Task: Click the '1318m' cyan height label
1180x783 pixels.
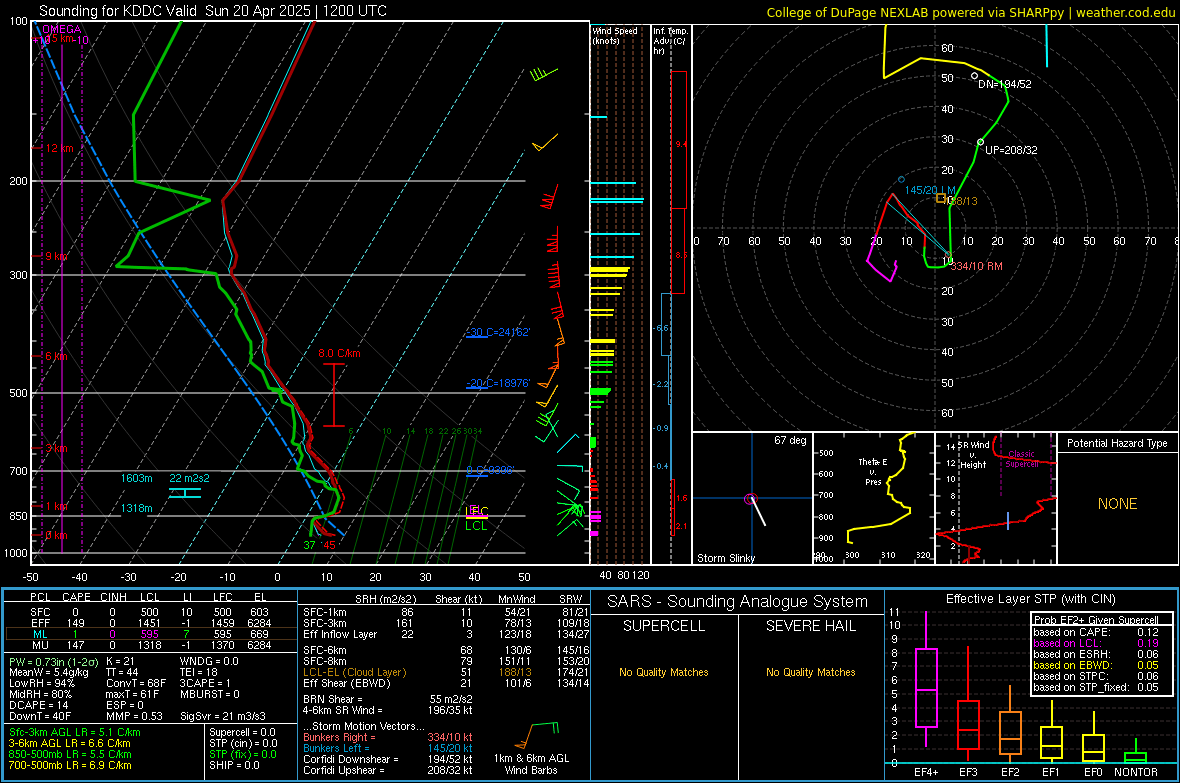Action: click(x=137, y=508)
